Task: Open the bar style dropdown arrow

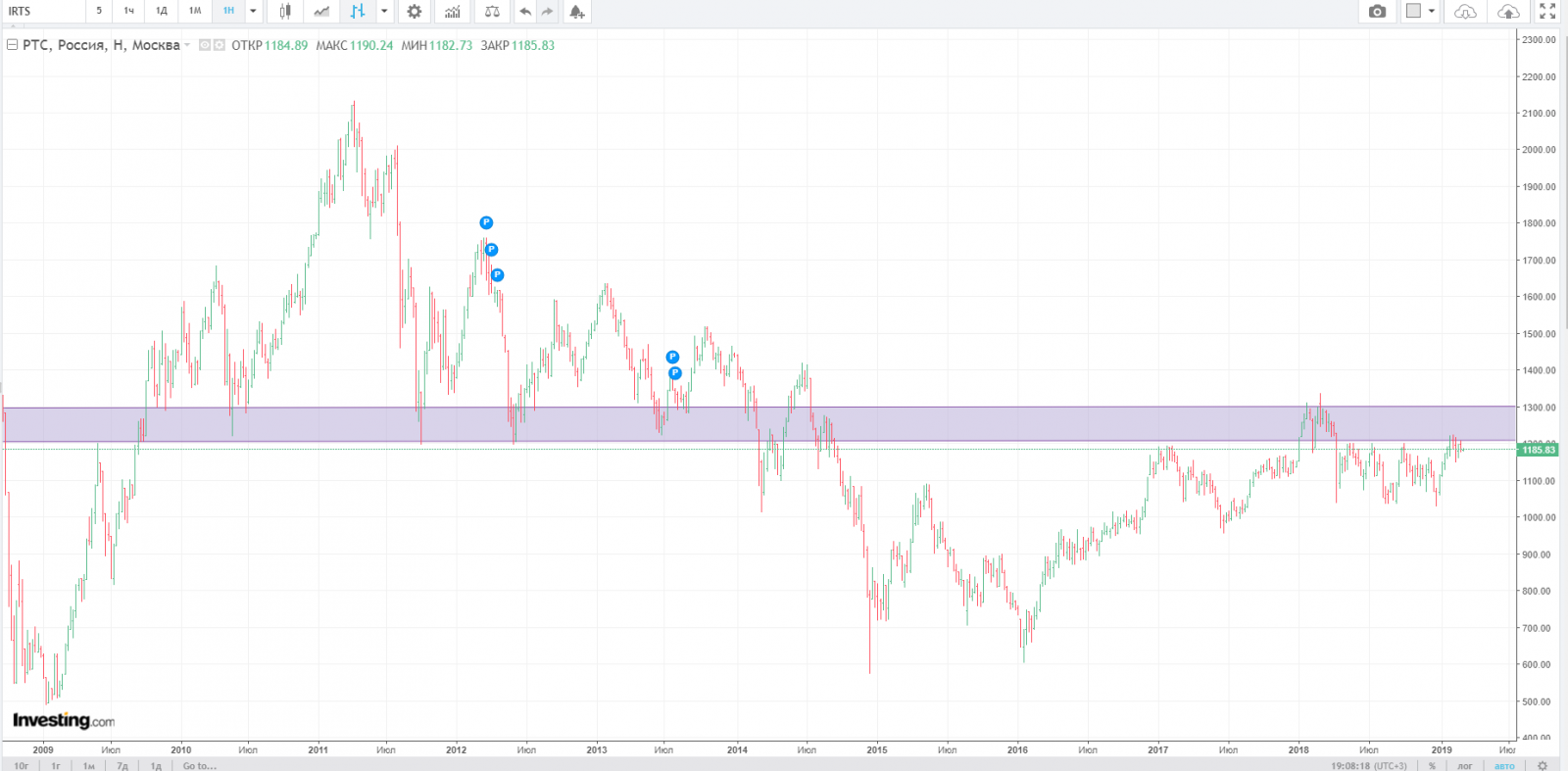Action: [384, 12]
